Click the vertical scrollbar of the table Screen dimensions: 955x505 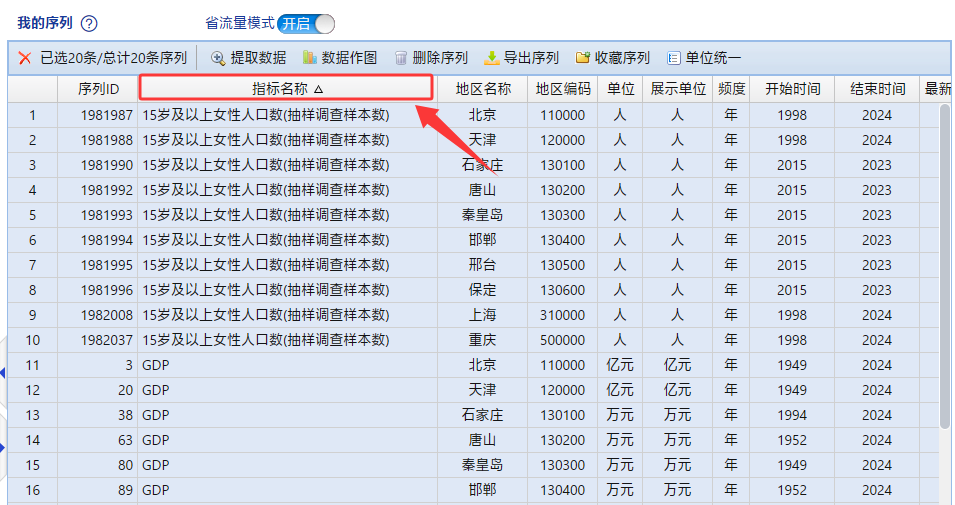pos(945,270)
